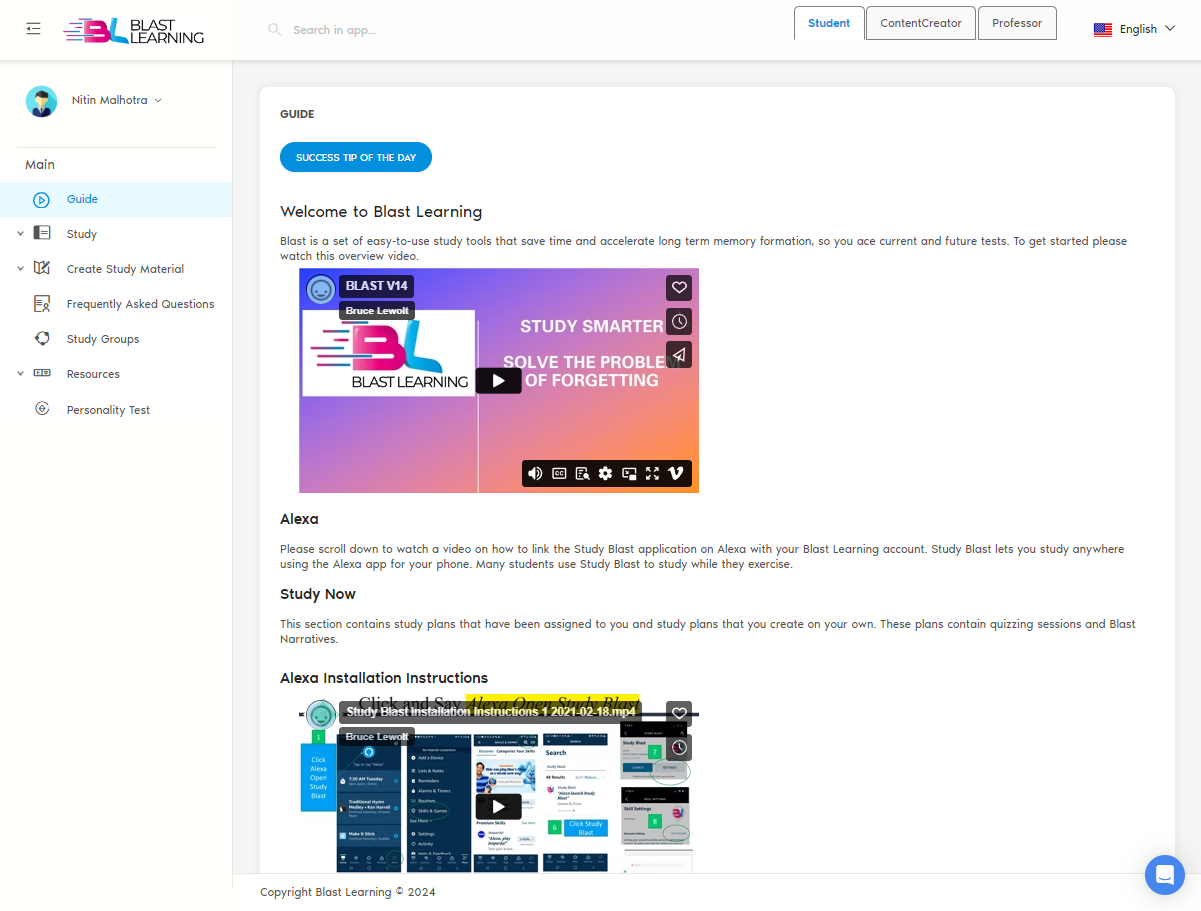Open the chat support bubble

[1164, 874]
